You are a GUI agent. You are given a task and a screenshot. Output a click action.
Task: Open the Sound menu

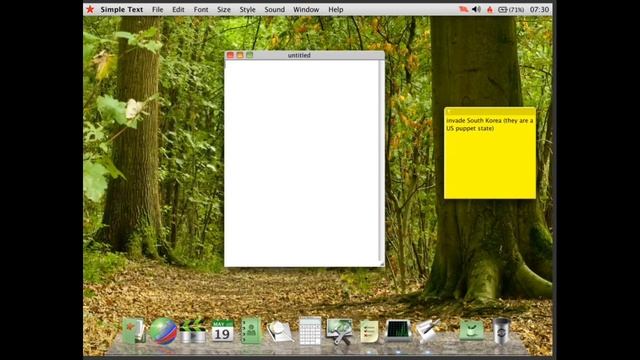[x=274, y=9]
